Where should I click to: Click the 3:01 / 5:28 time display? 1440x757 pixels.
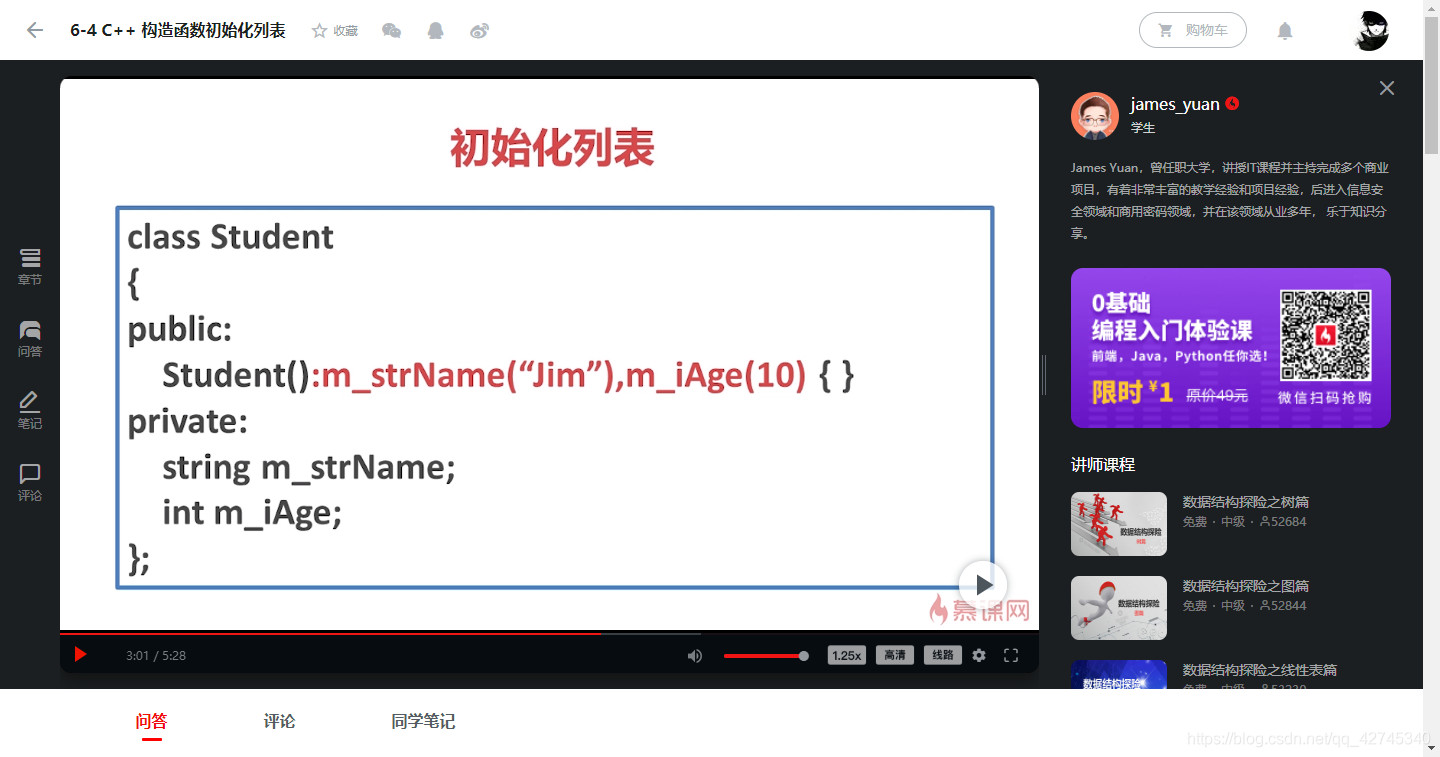click(156, 656)
